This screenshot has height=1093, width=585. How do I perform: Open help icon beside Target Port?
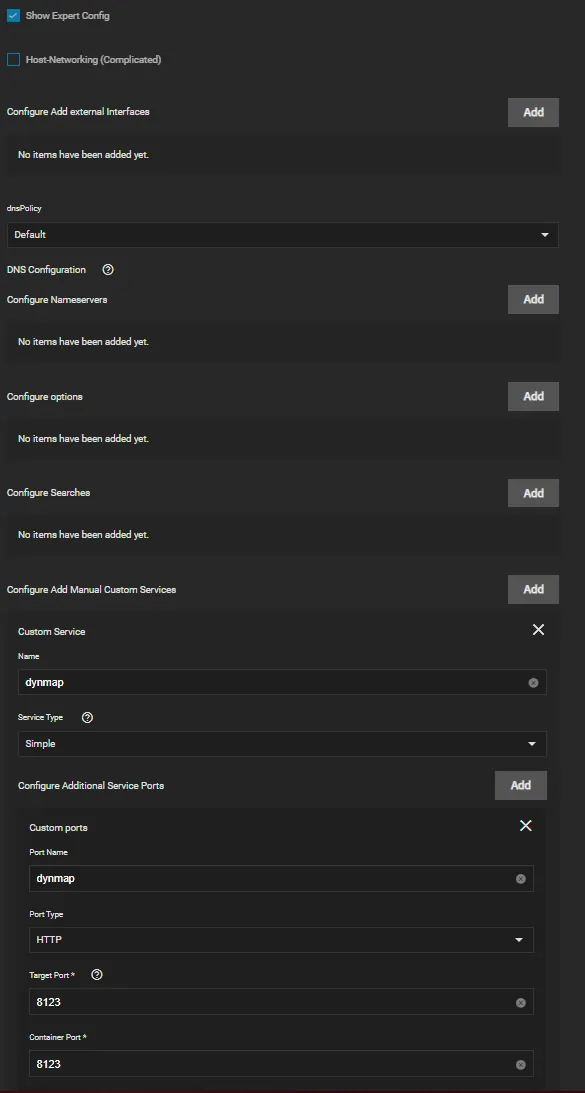pyautogui.click(x=97, y=974)
